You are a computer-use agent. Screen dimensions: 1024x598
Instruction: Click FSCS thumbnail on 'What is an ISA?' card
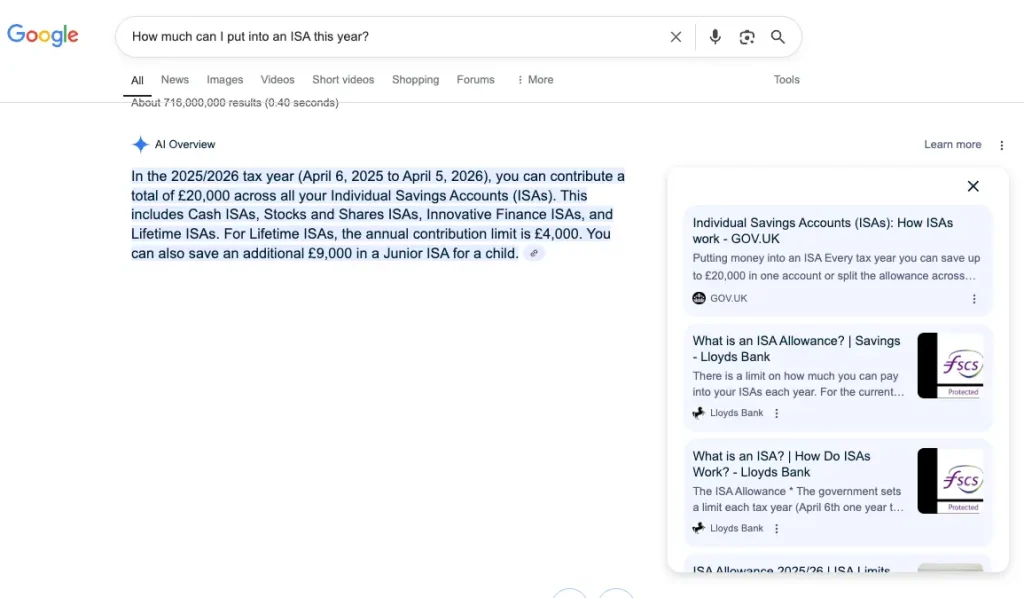[950, 480]
